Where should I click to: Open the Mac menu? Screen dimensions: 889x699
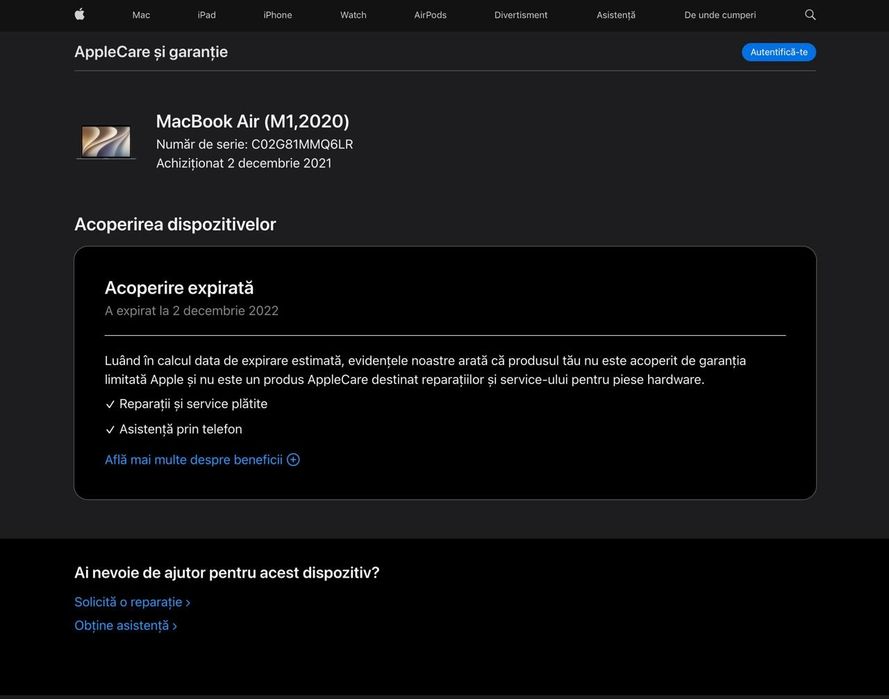[x=141, y=15]
